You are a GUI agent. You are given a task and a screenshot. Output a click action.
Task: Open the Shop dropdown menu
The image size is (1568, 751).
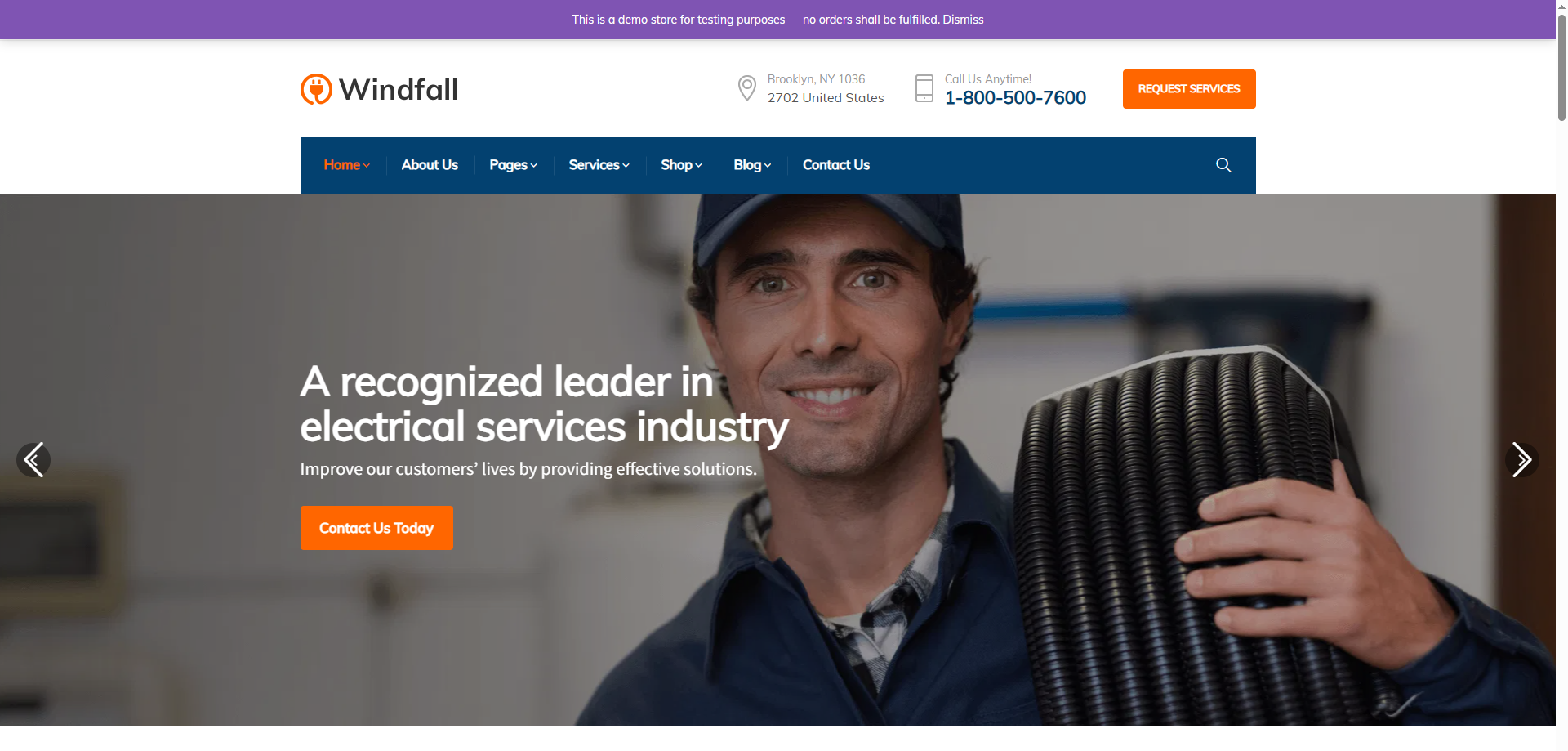[x=681, y=165]
